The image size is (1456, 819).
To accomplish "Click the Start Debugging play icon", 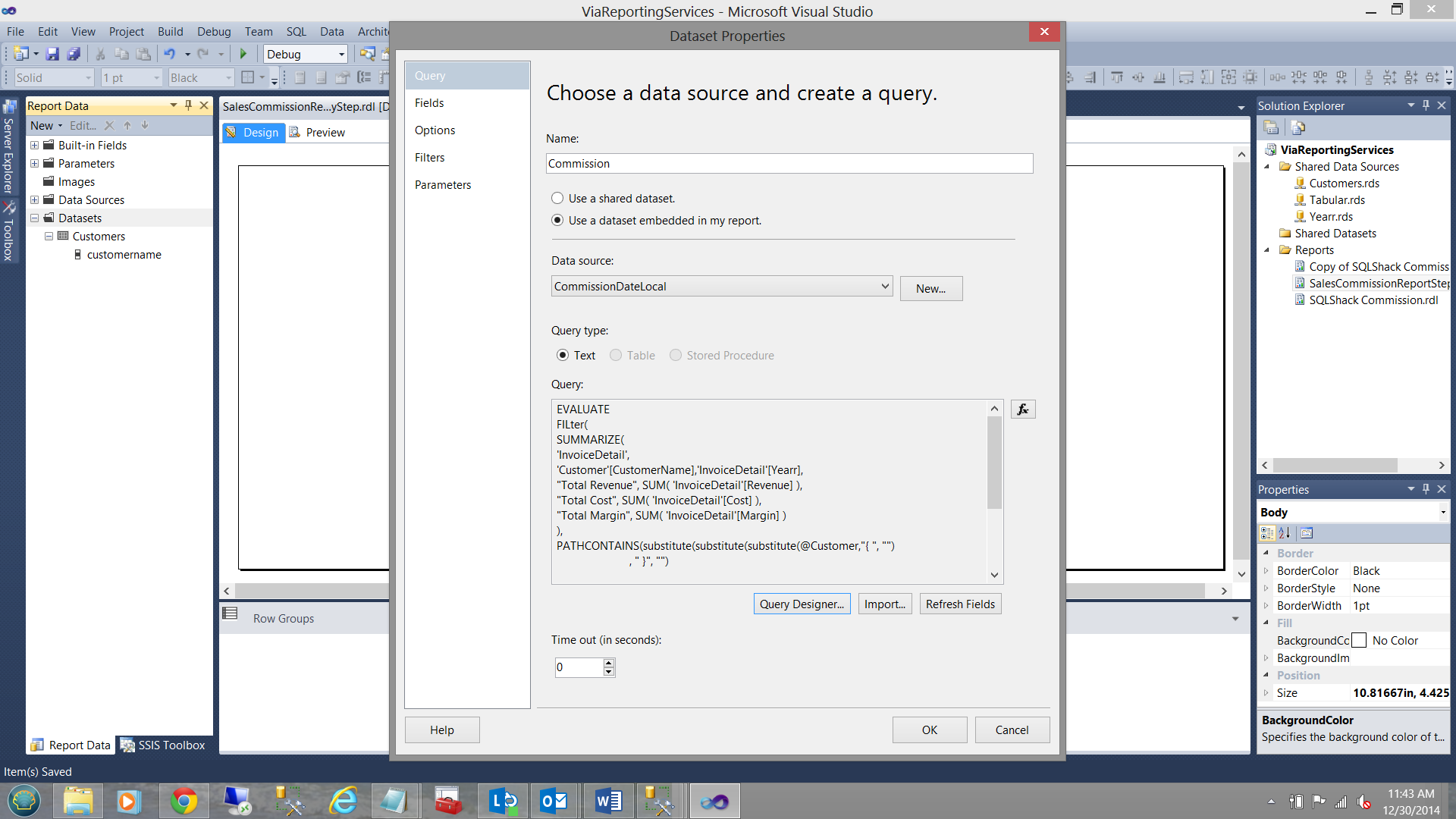I will (243, 54).
